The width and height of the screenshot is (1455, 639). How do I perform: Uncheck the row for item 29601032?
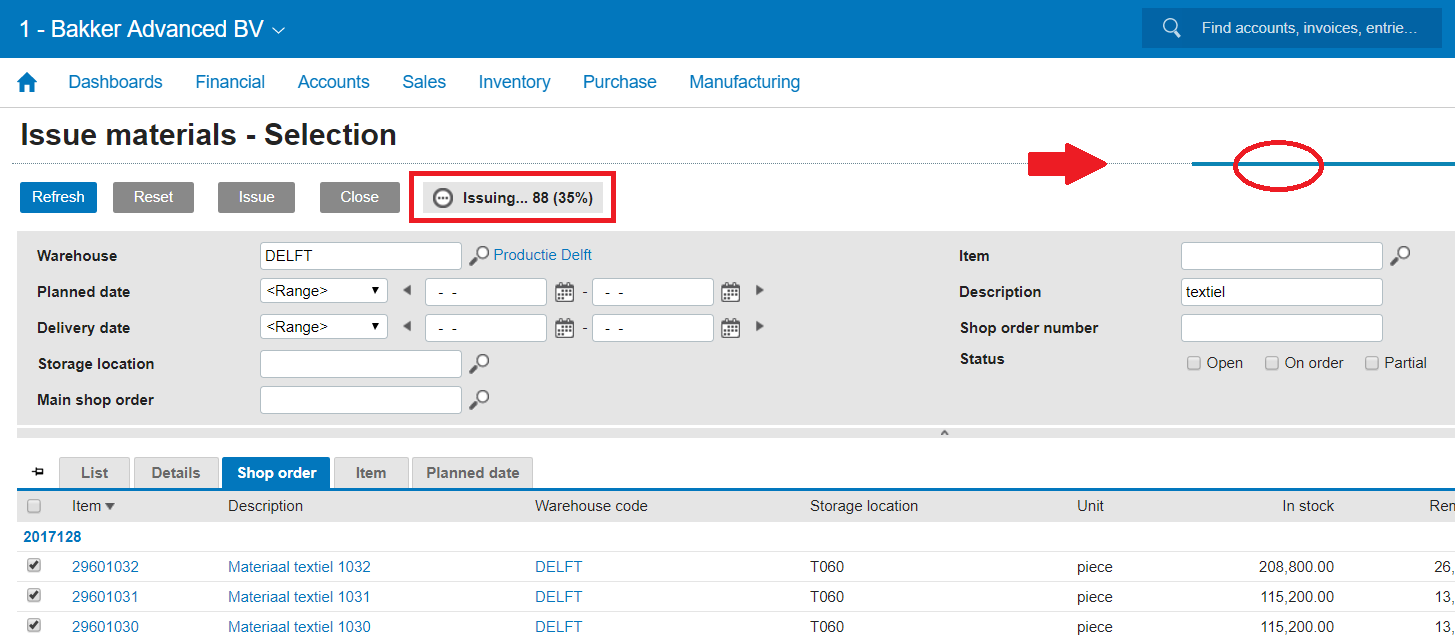click(x=34, y=566)
